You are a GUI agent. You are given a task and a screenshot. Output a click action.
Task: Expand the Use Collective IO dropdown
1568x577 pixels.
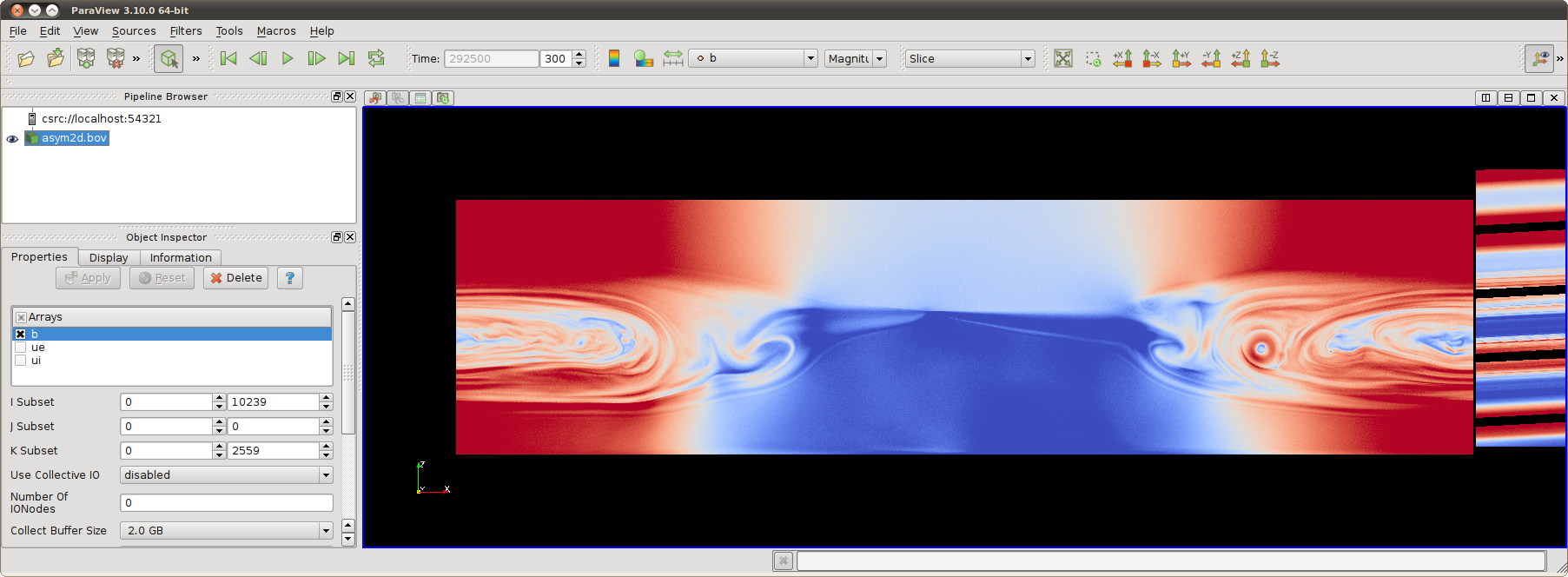pos(226,475)
